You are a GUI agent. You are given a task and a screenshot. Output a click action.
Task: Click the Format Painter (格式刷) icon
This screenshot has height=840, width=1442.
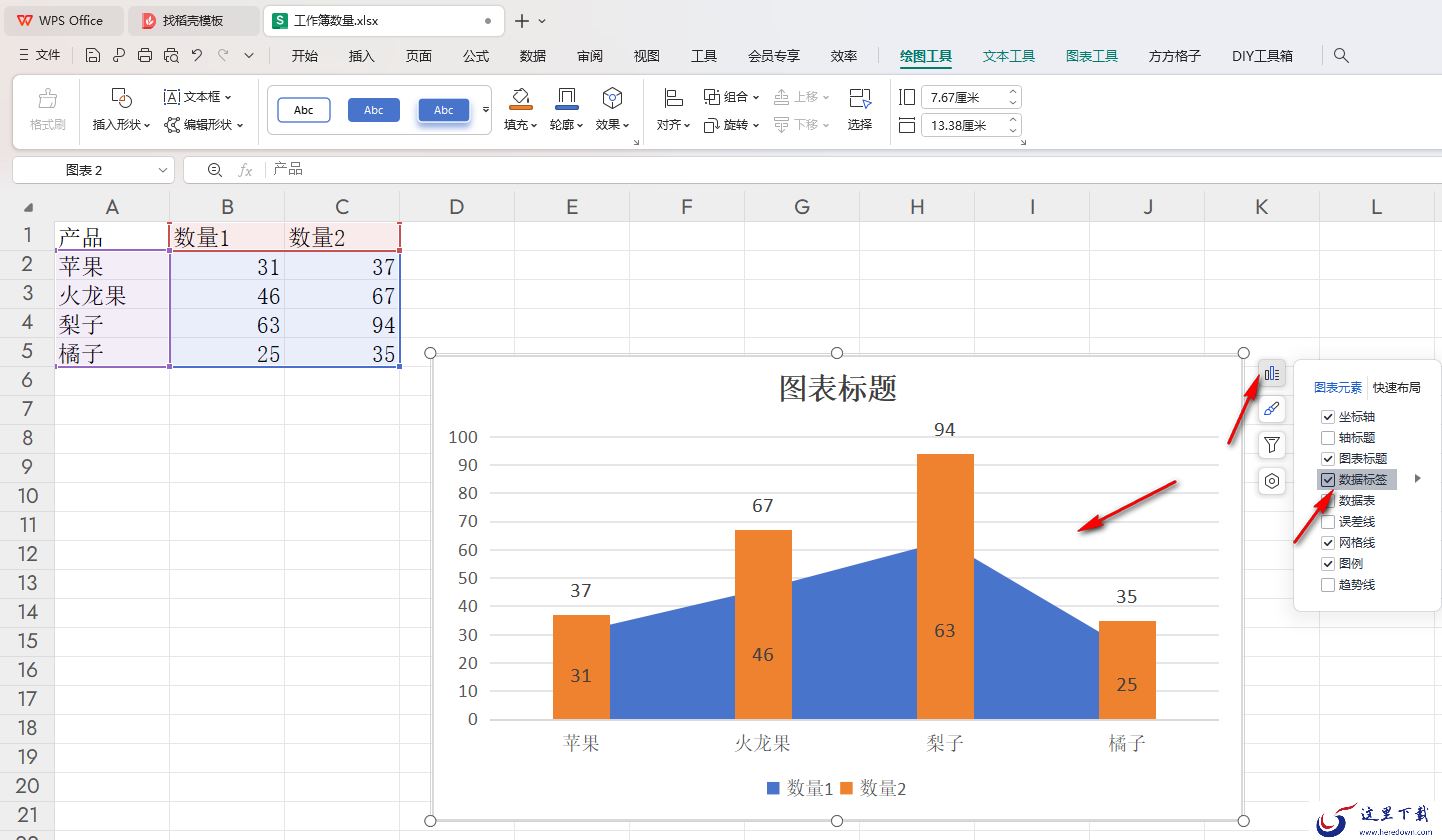[46, 99]
